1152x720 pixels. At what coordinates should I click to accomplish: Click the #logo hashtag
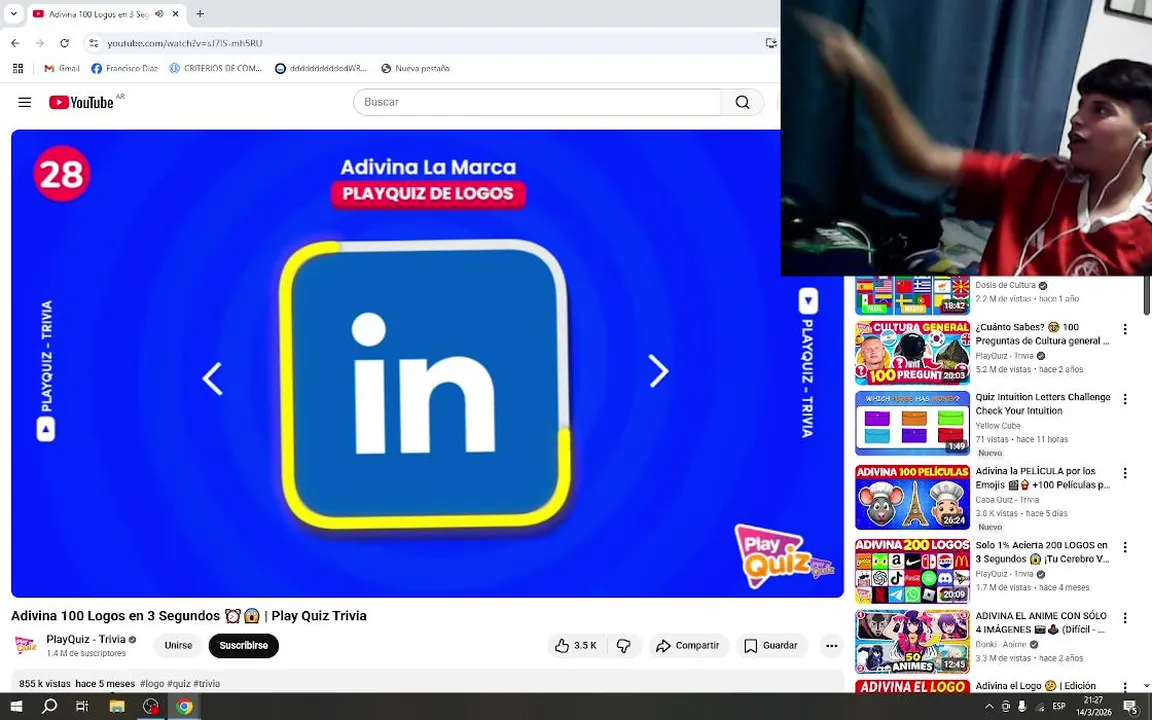152,683
